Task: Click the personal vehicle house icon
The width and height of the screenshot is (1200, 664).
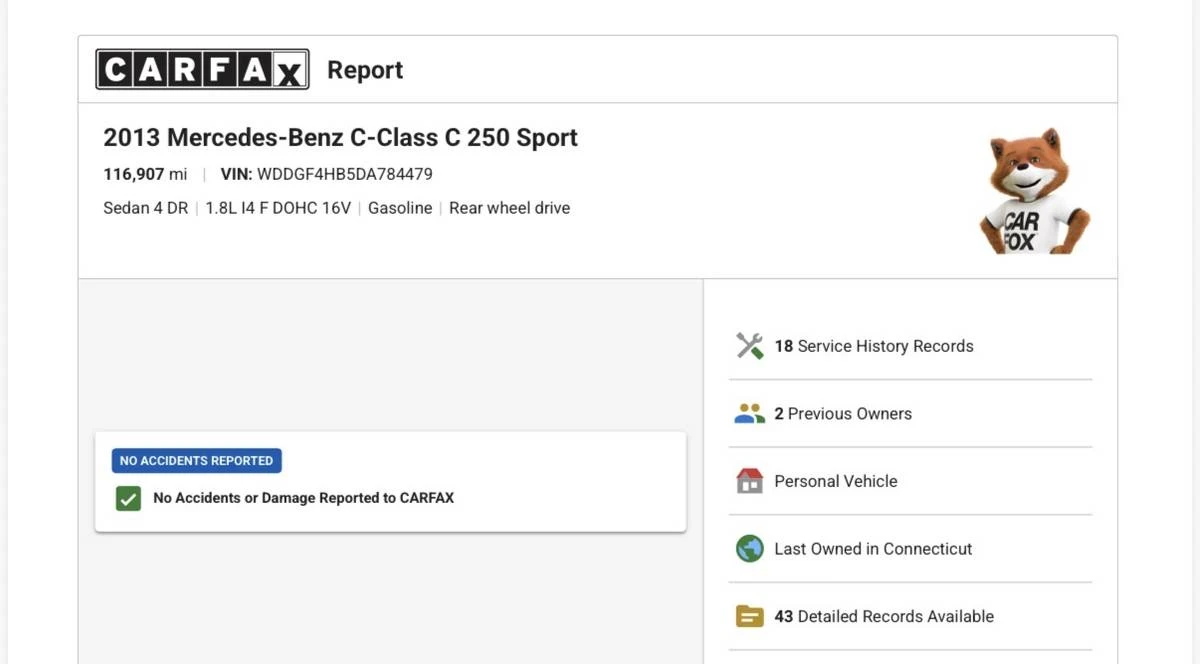Action: [x=750, y=481]
